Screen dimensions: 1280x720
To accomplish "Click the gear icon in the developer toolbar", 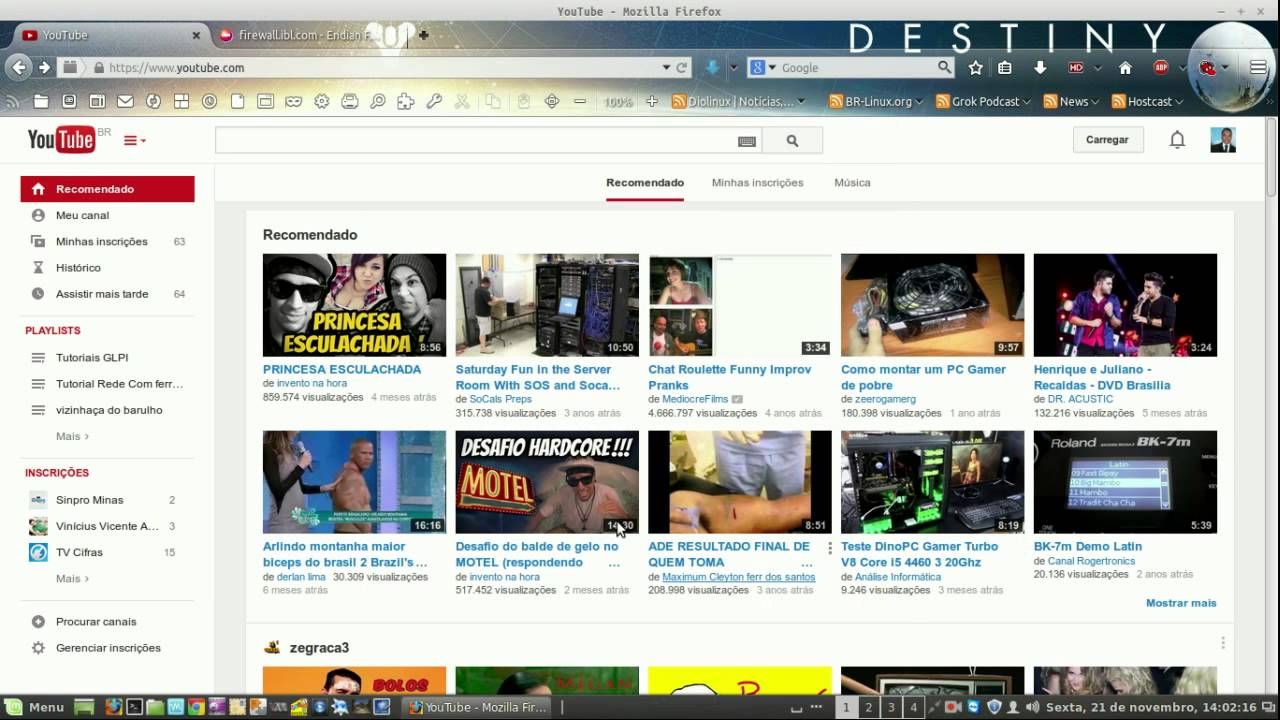I will click(x=322, y=101).
